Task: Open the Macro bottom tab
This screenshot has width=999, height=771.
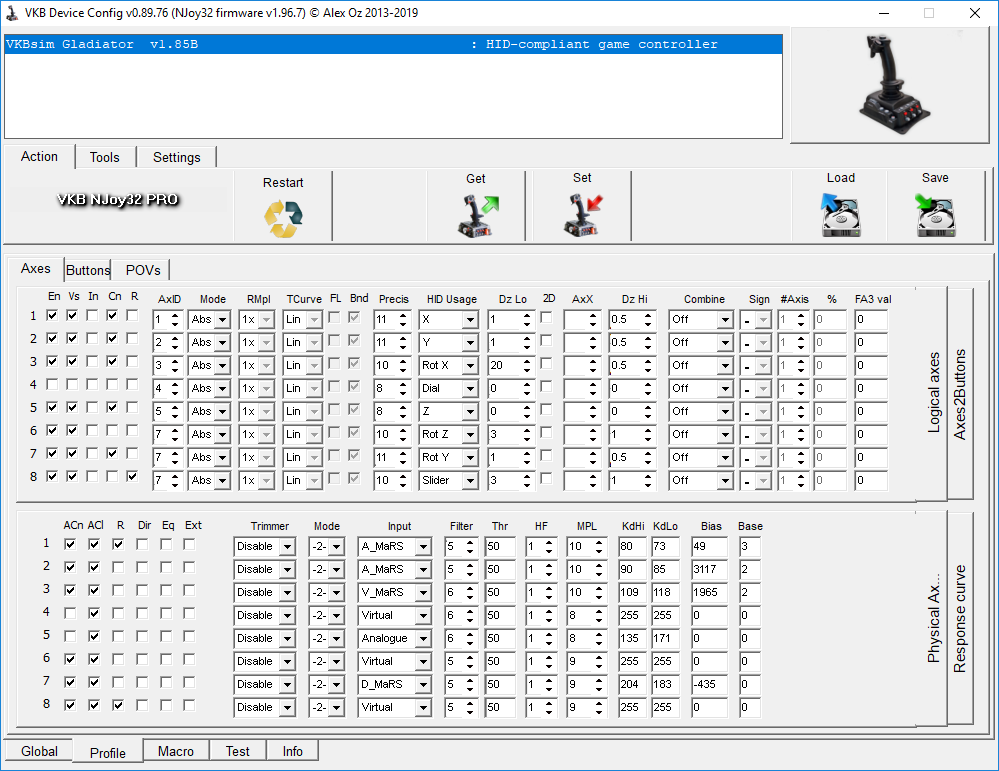Action: click(176, 751)
